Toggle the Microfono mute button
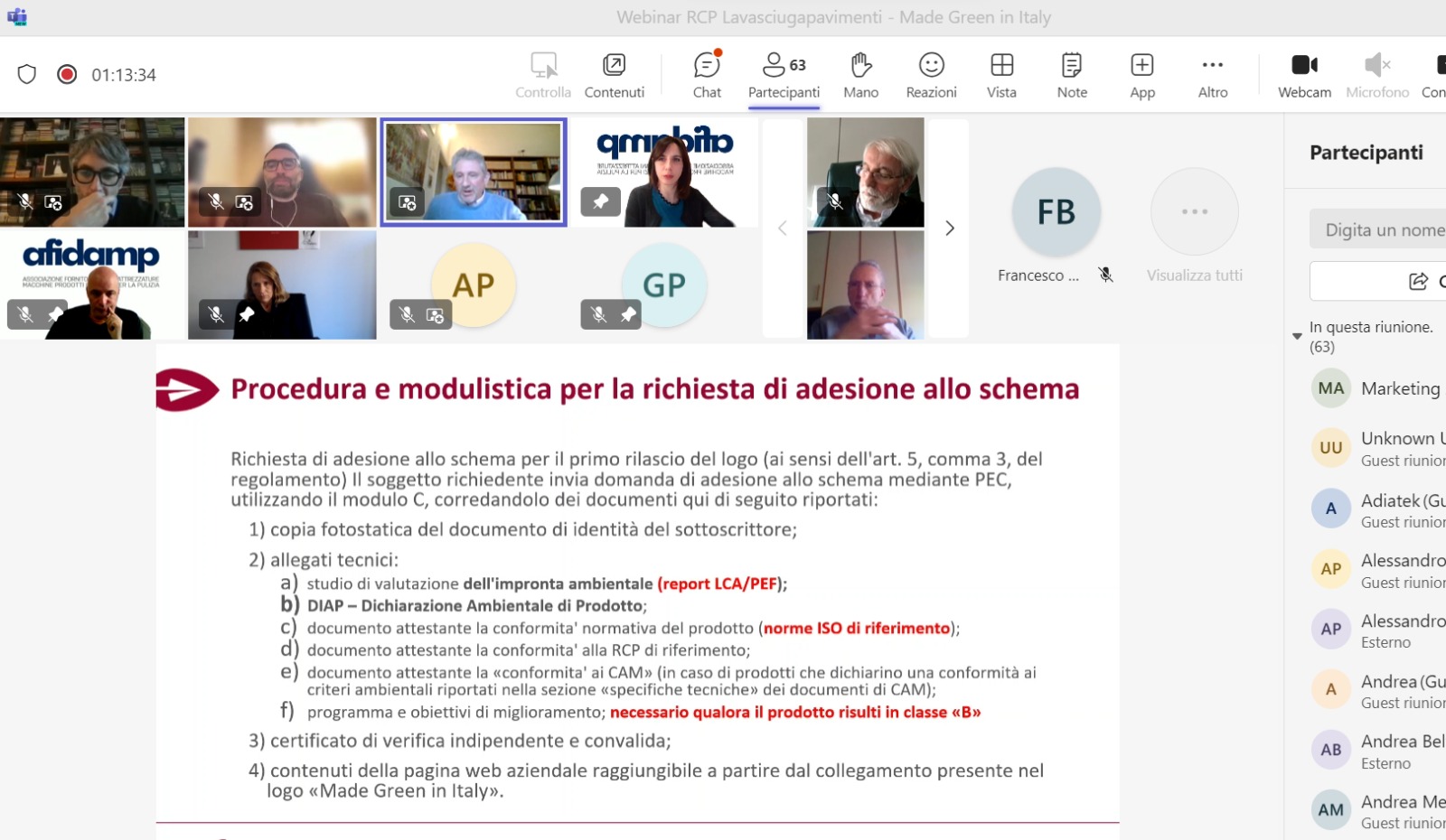 1377,75
